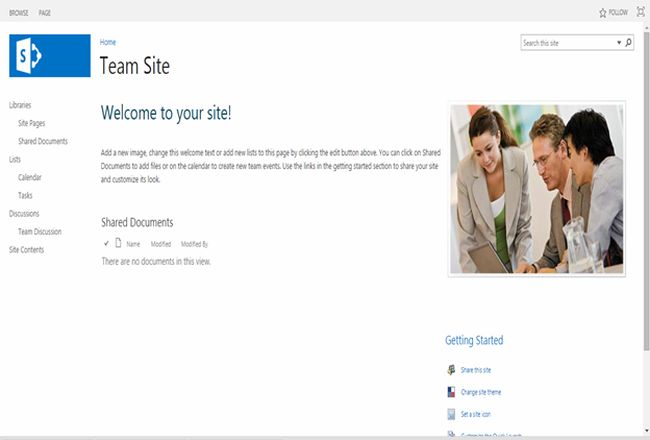
Task: Click the Team Site page title
Action: [135, 66]
